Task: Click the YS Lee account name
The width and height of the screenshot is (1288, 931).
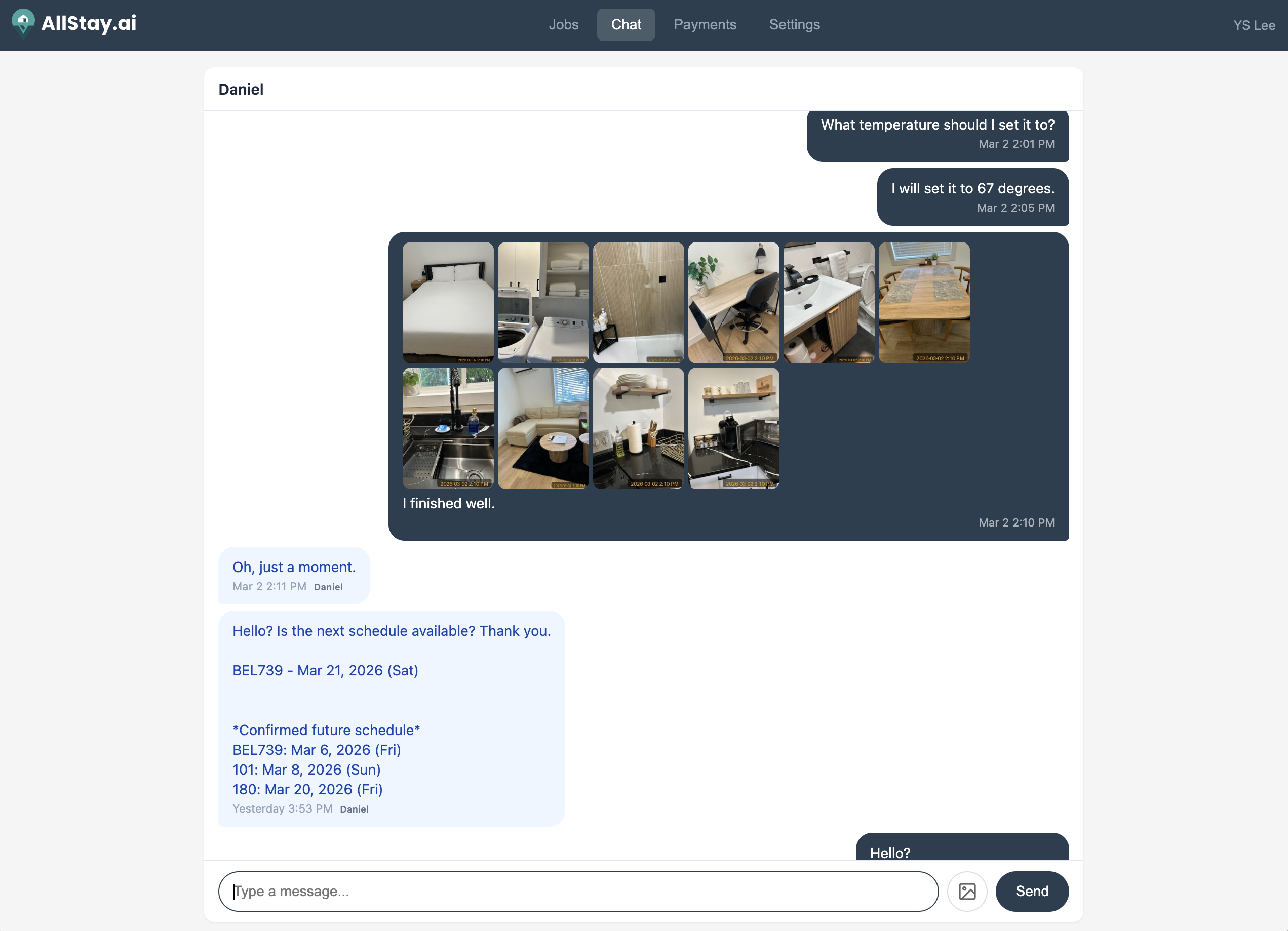Action: [1254, 25]
